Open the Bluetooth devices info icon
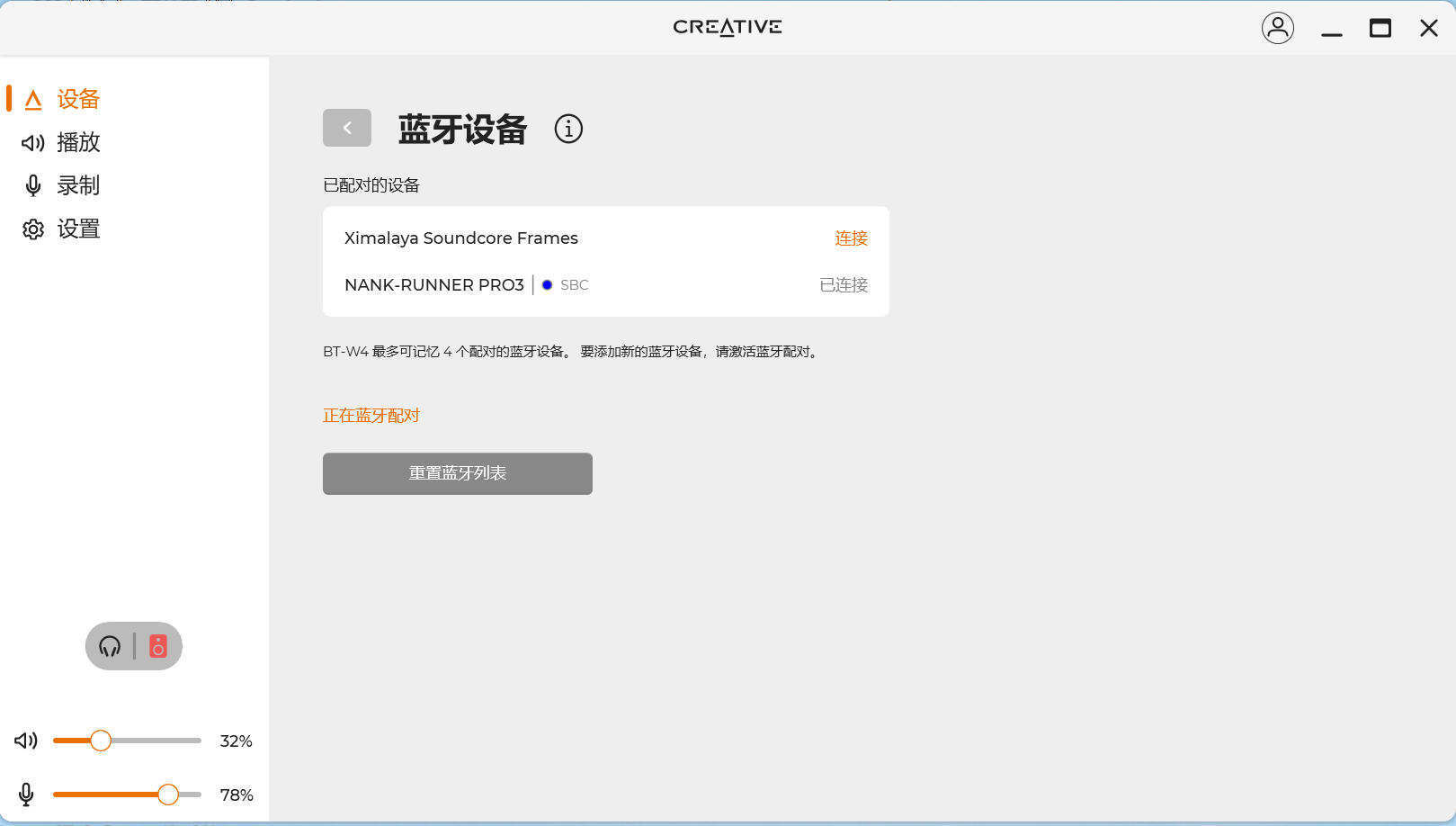 click(568, 129)
